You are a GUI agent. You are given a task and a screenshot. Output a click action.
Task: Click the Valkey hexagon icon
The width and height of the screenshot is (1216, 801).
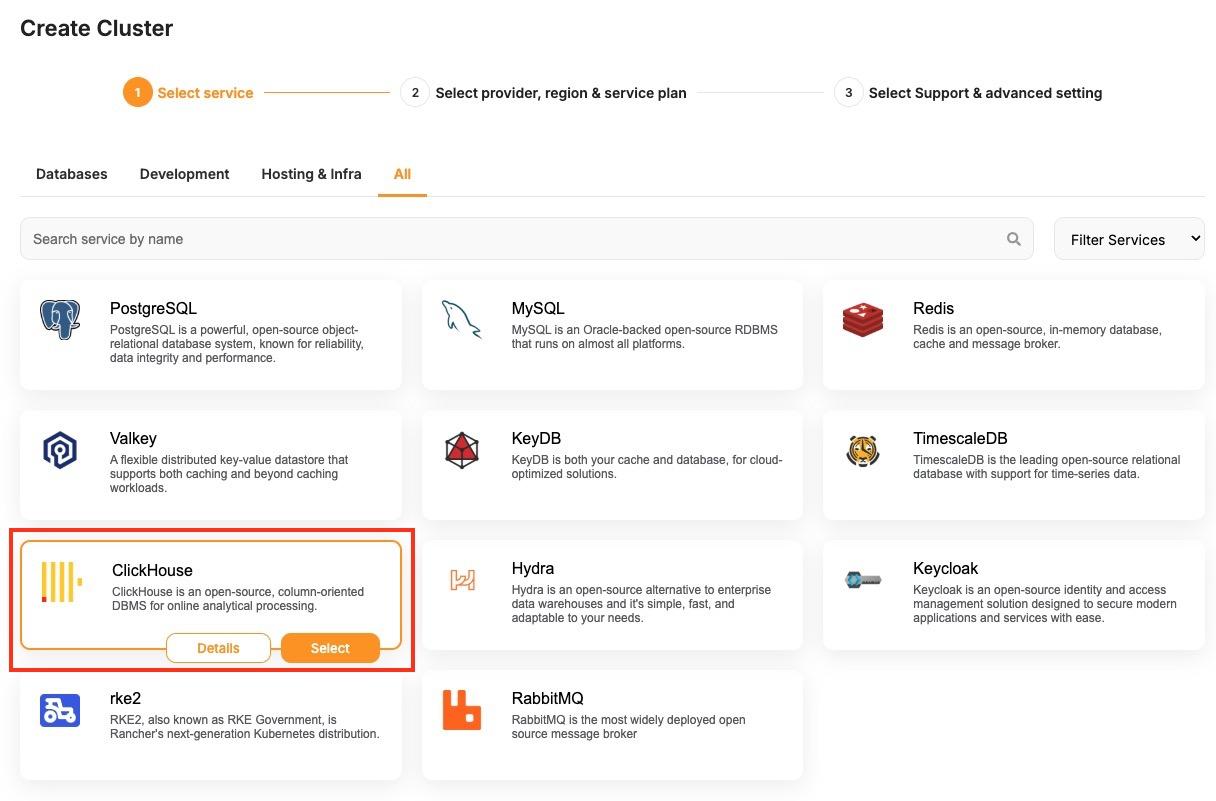click(x=60, y=450)
